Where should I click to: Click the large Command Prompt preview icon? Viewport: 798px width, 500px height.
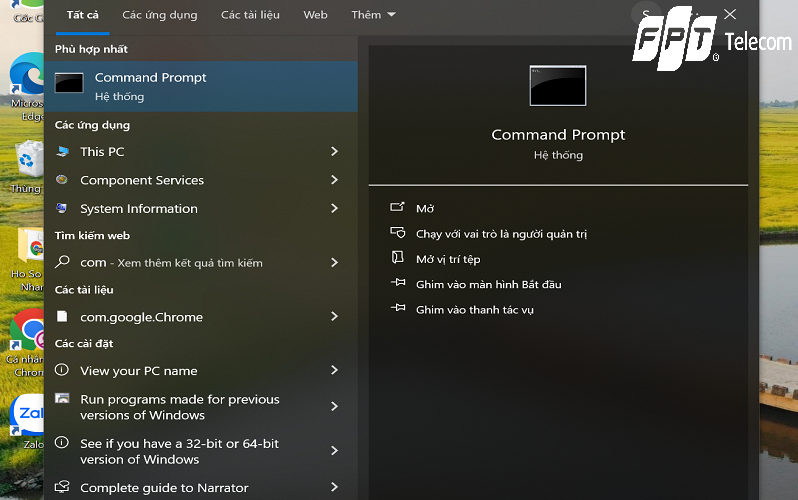pyautogui.click(x=557, y=86)
